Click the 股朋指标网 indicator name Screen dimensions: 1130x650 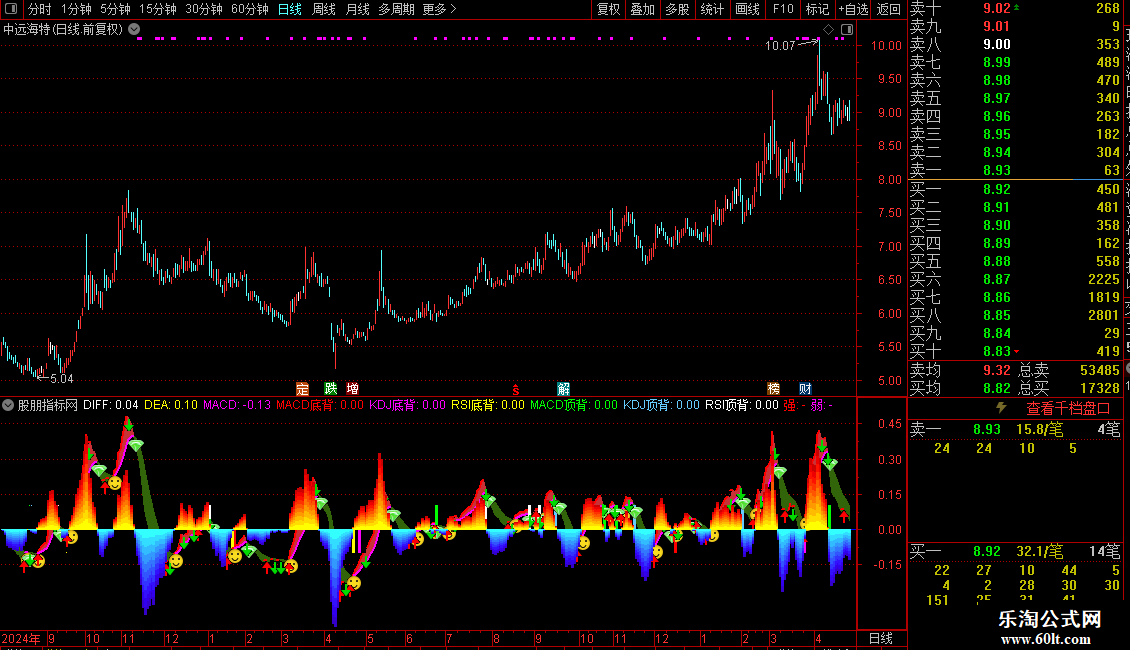pyautogui.click(x=48, y=405)
